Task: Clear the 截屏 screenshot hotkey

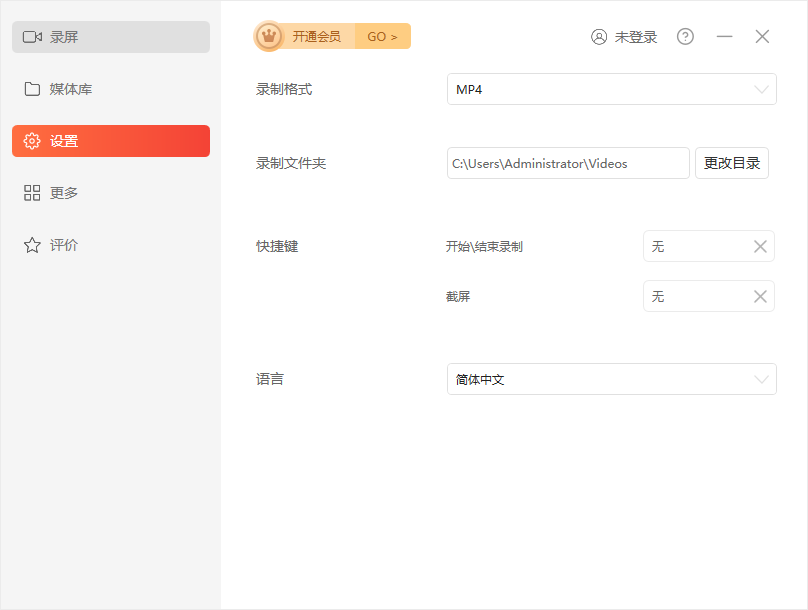Action: click(760, 296)
